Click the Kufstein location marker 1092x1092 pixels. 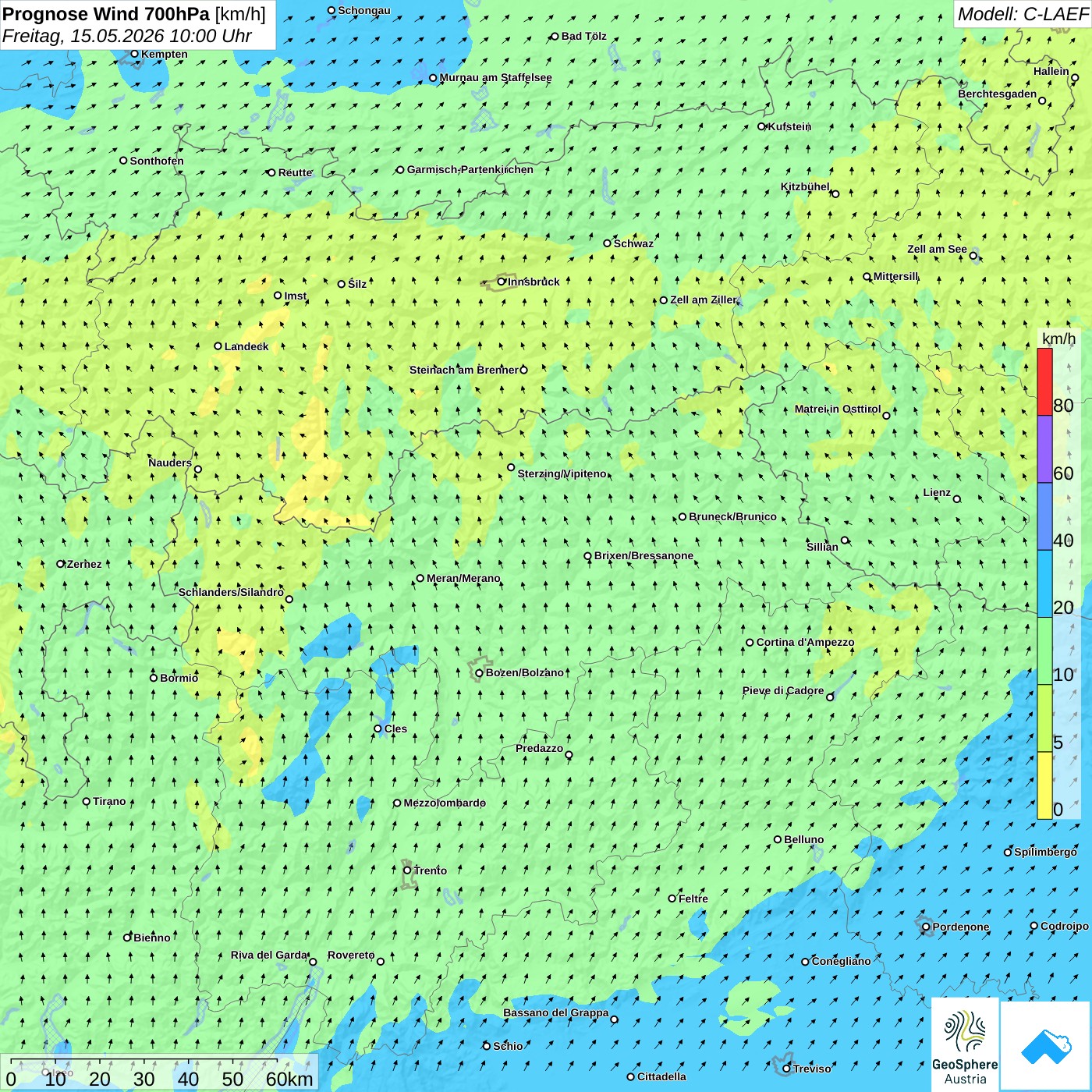tap(761, 126)
